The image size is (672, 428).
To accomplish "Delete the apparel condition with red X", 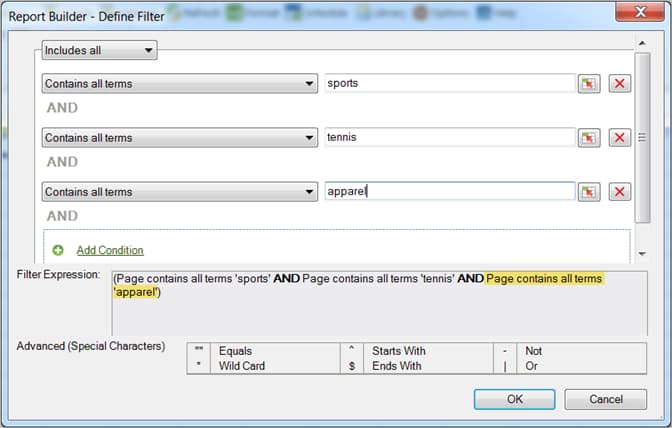I will 620,192.
